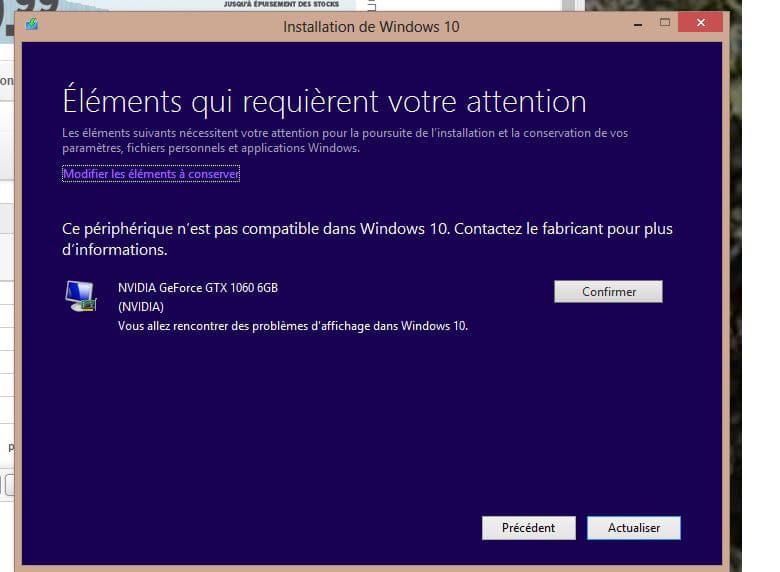Viewport: 780px width, 572px height.
Task: Click the Confirmer button for NVIDIA GeForce
Action: point(608,291)
